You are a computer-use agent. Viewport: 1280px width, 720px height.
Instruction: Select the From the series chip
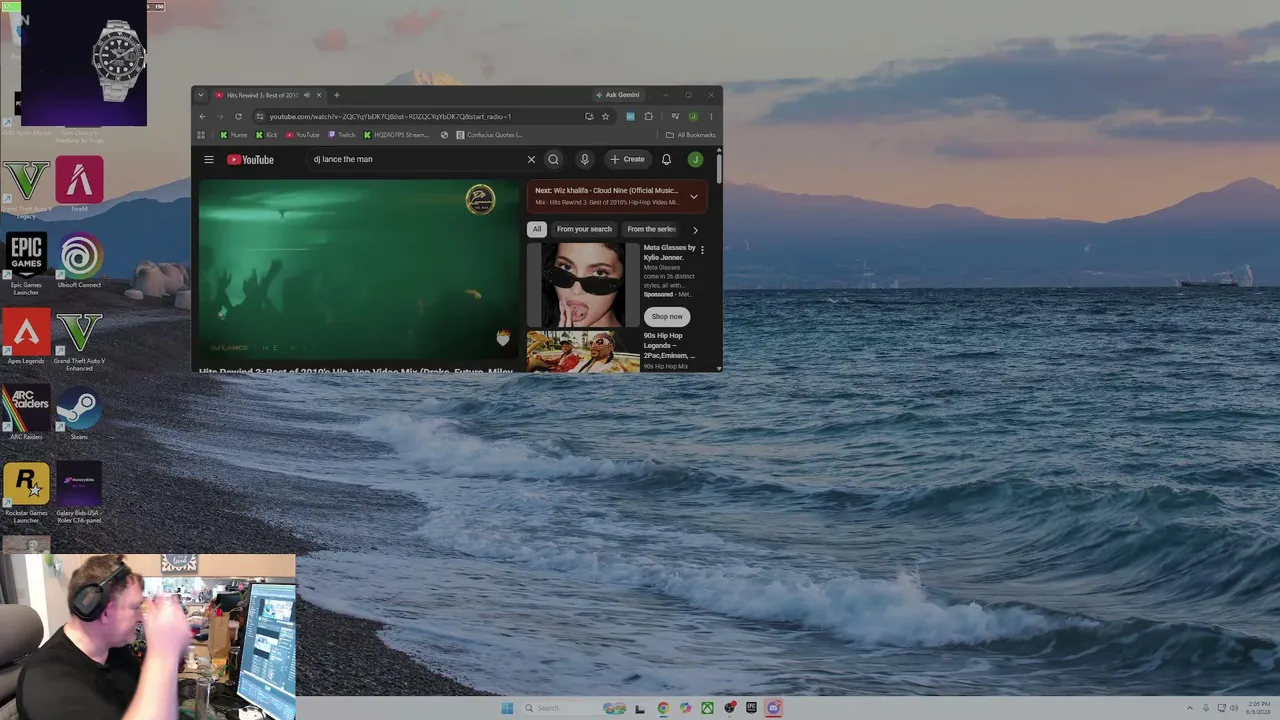click(x=652, y=229)
